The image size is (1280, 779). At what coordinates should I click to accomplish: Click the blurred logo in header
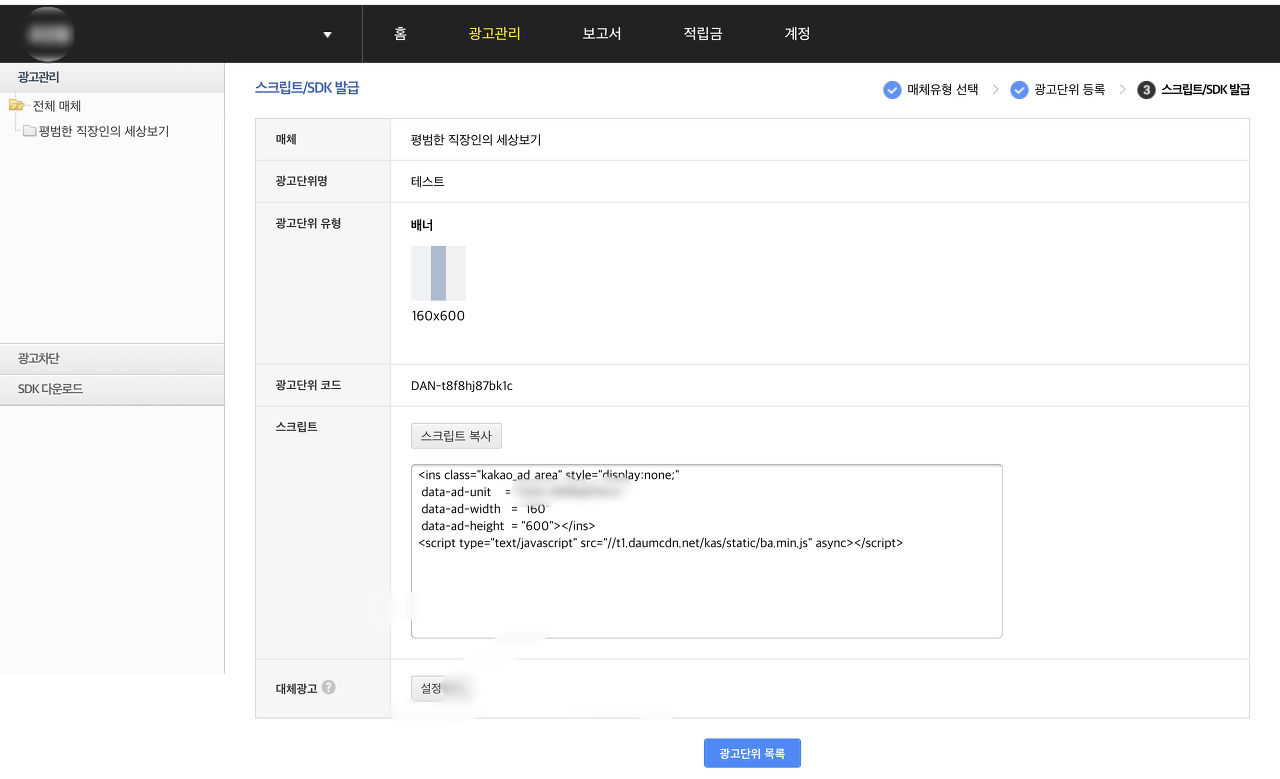(50, 34)
